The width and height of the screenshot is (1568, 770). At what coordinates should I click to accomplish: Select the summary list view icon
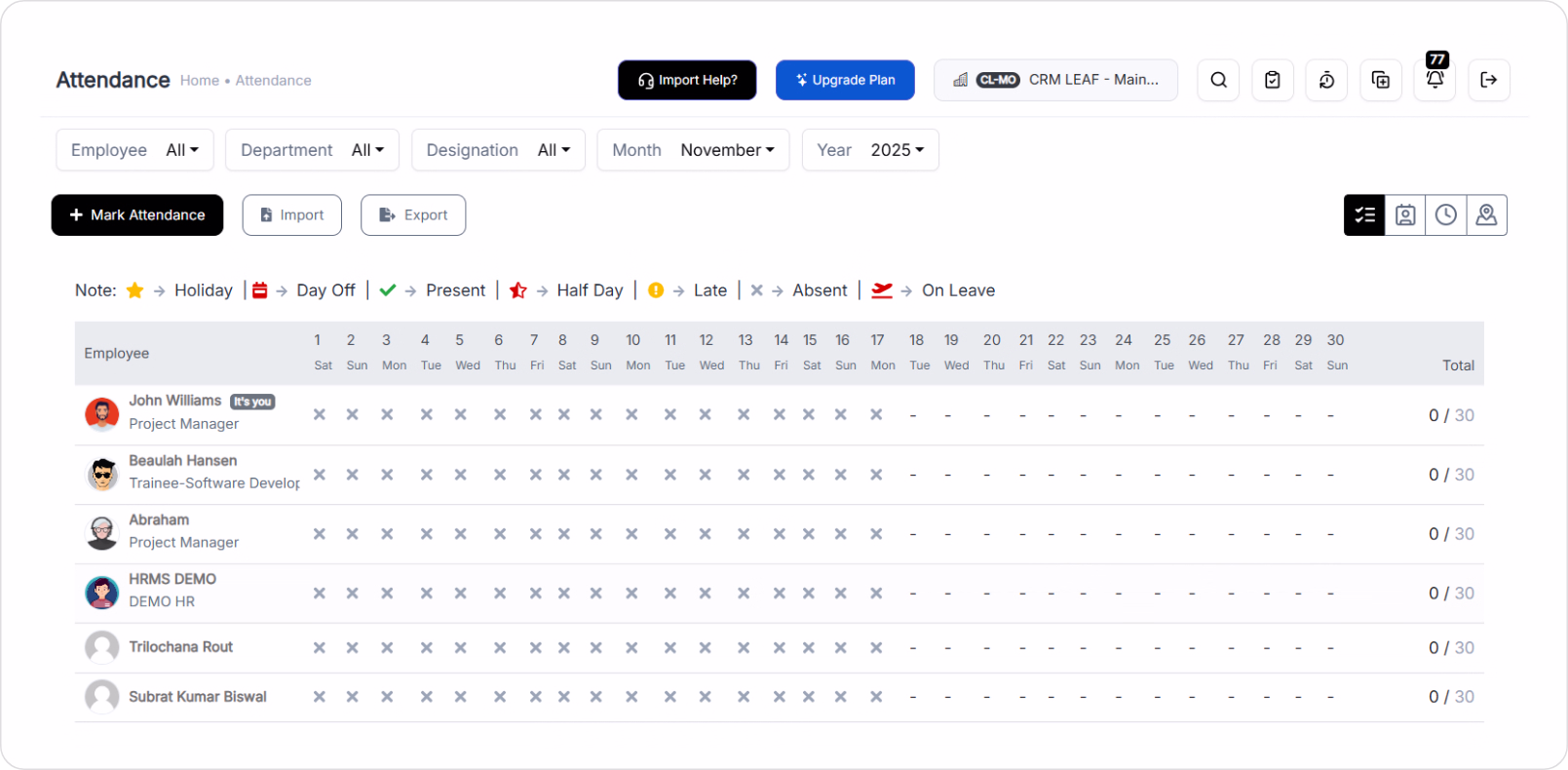coord(1364,215)
